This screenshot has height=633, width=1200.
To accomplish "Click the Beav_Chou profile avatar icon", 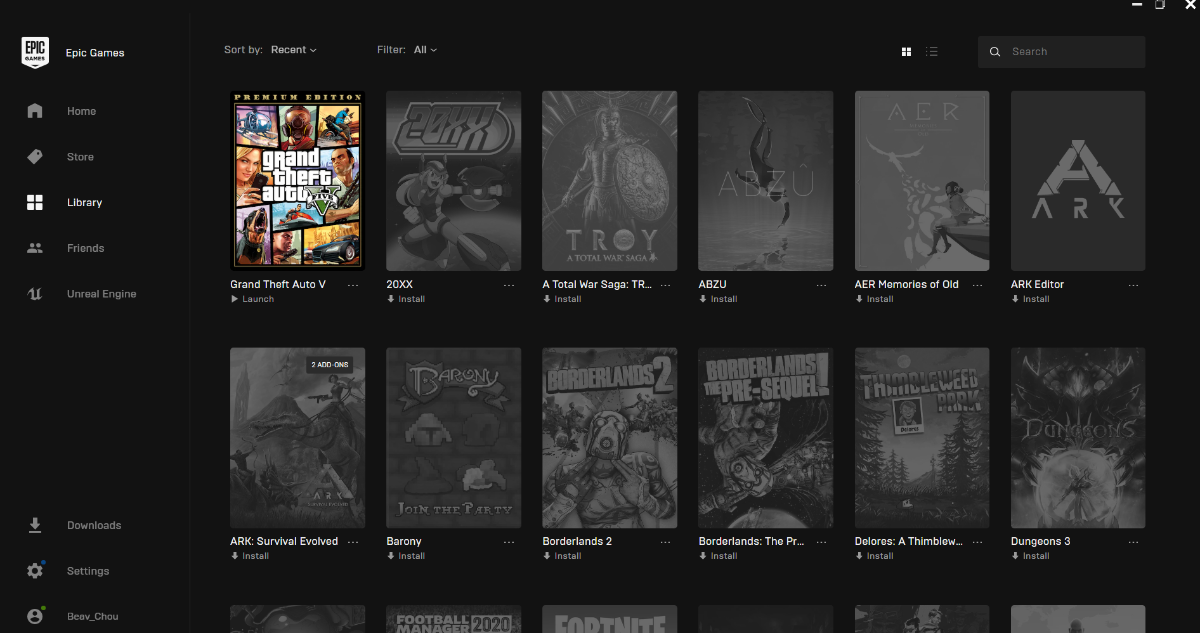I will (35, 616).
